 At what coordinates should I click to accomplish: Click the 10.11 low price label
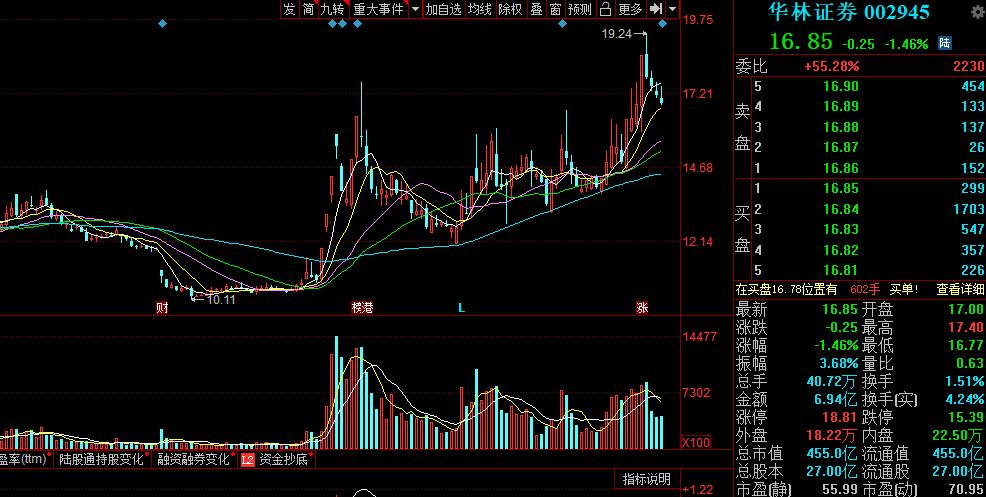pyautogui.click(x=221, y=299)
